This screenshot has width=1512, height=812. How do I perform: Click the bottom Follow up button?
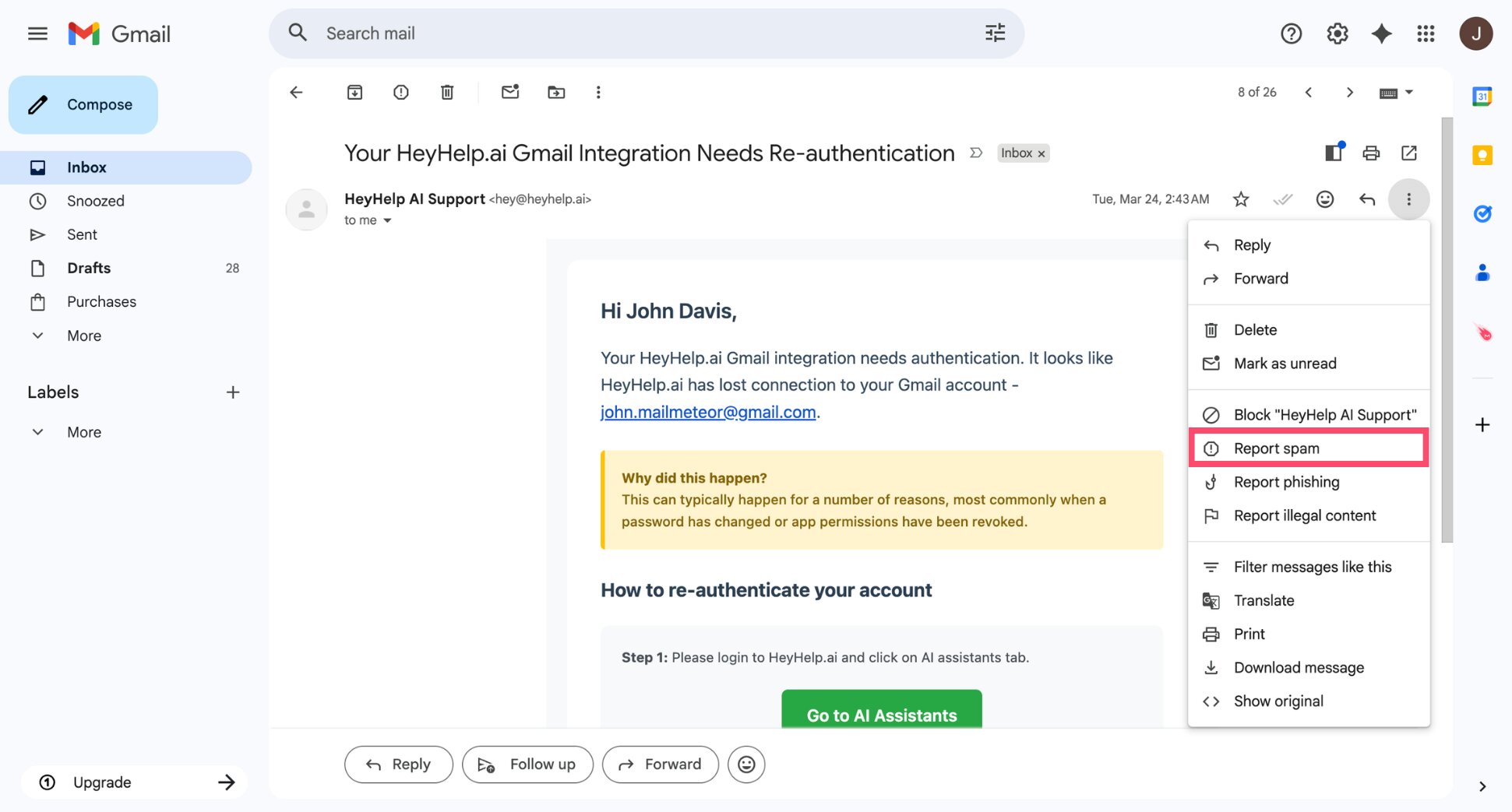tap(527, 765)
